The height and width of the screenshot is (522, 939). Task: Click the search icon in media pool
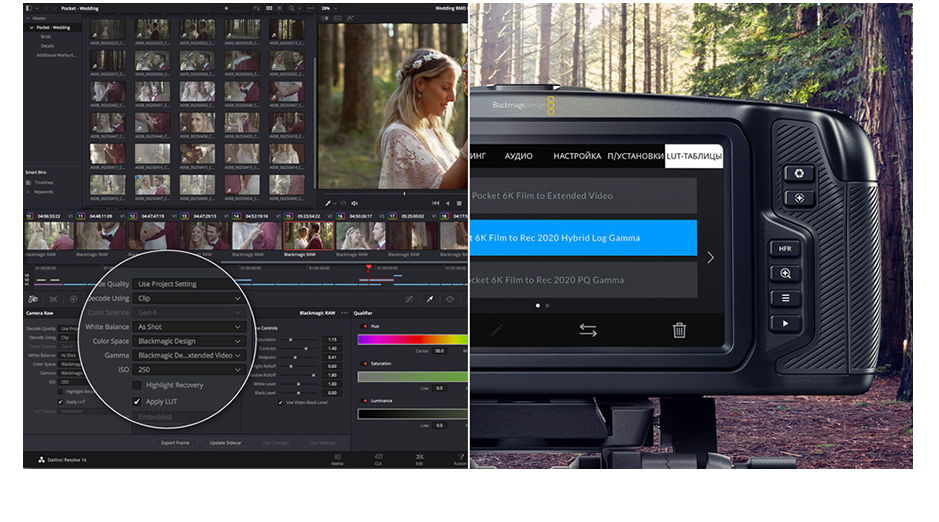[x=292, y=8]
